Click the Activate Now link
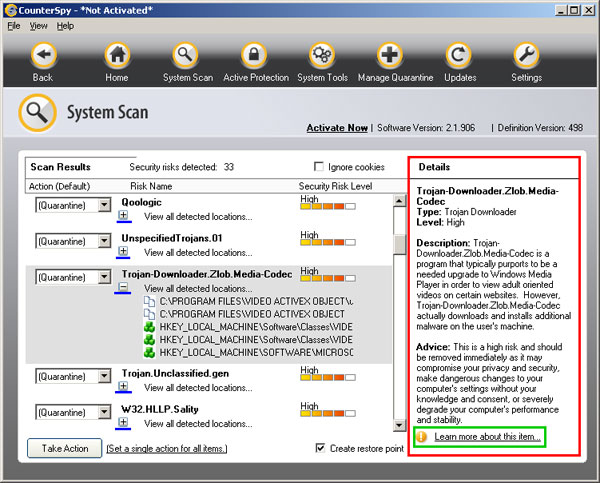The width and height of the screenshot is (600, 483). tap(337, 128)
